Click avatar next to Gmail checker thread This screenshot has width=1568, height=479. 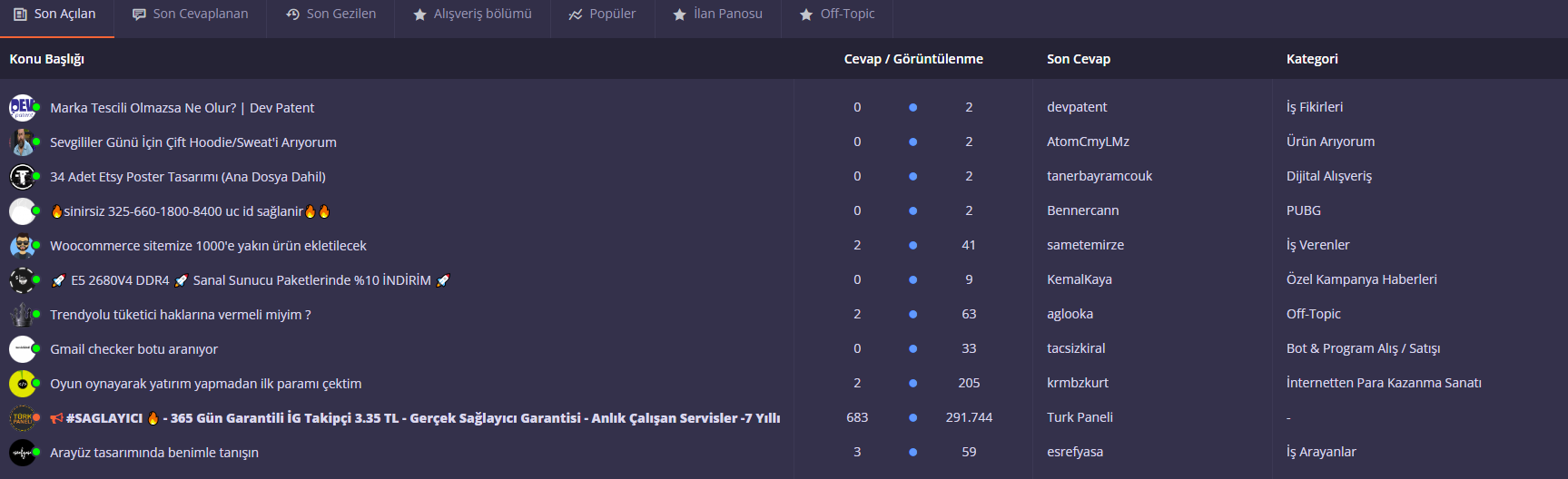click(23, 349)
